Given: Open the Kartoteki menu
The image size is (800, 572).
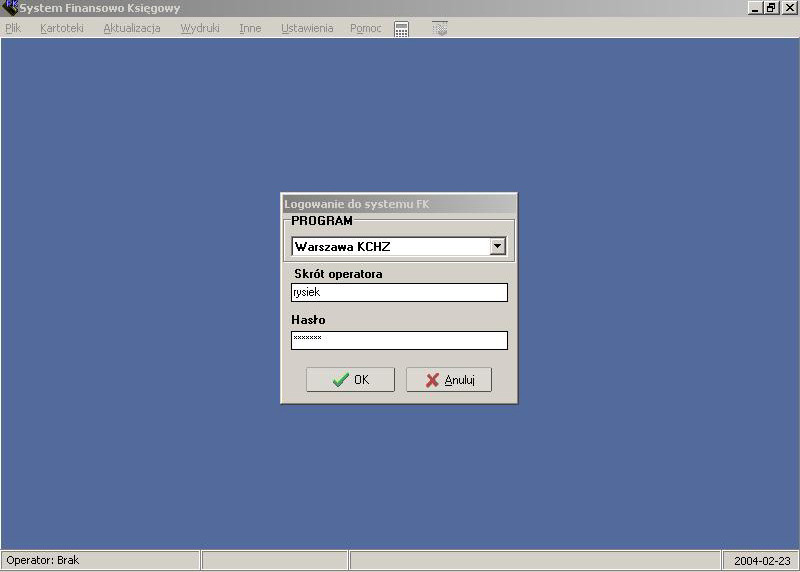Looking at the screenshot, I should point(62,28).
